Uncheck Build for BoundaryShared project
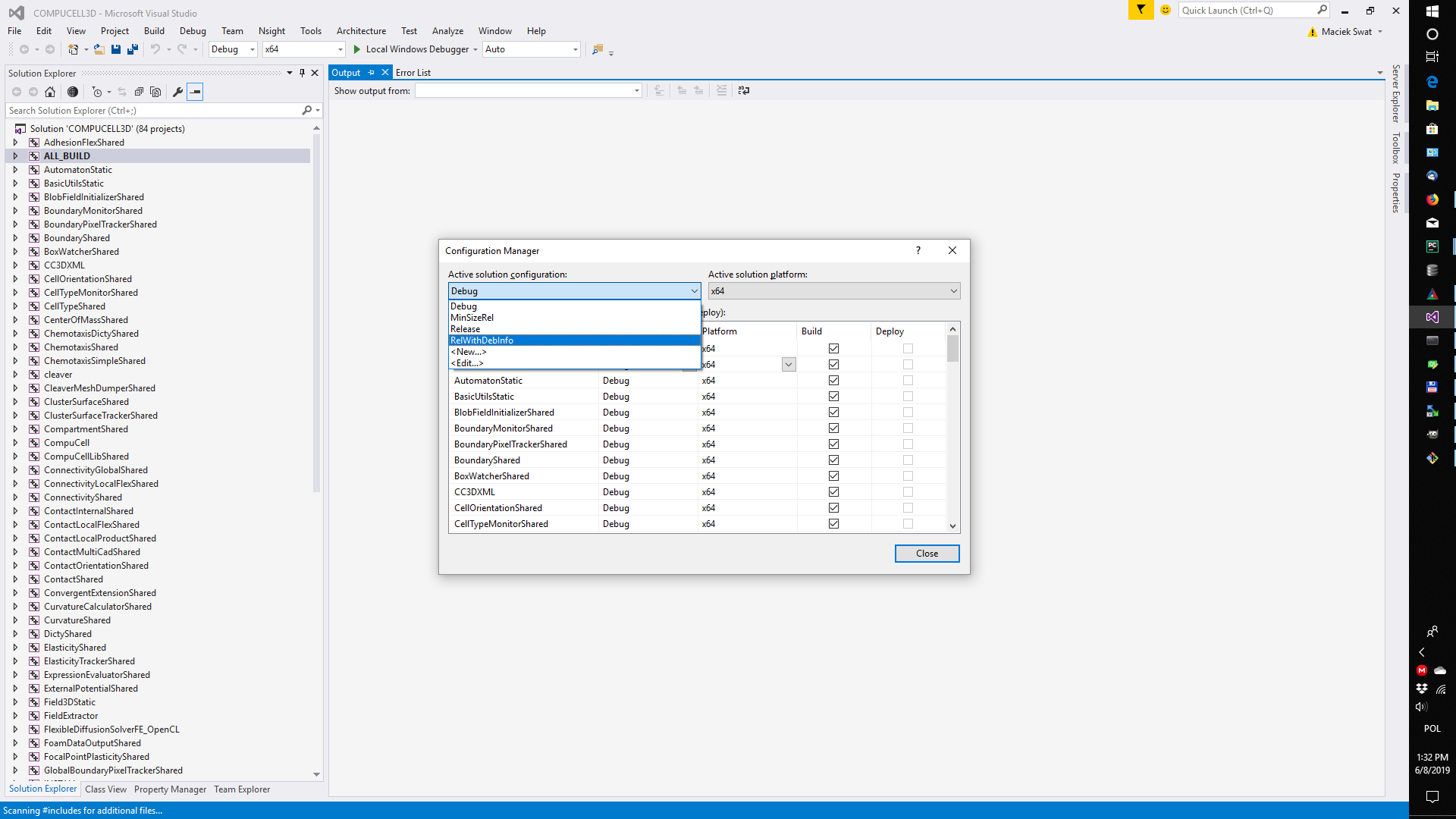This screenshot has height=819, width=1456. (833, 460)
